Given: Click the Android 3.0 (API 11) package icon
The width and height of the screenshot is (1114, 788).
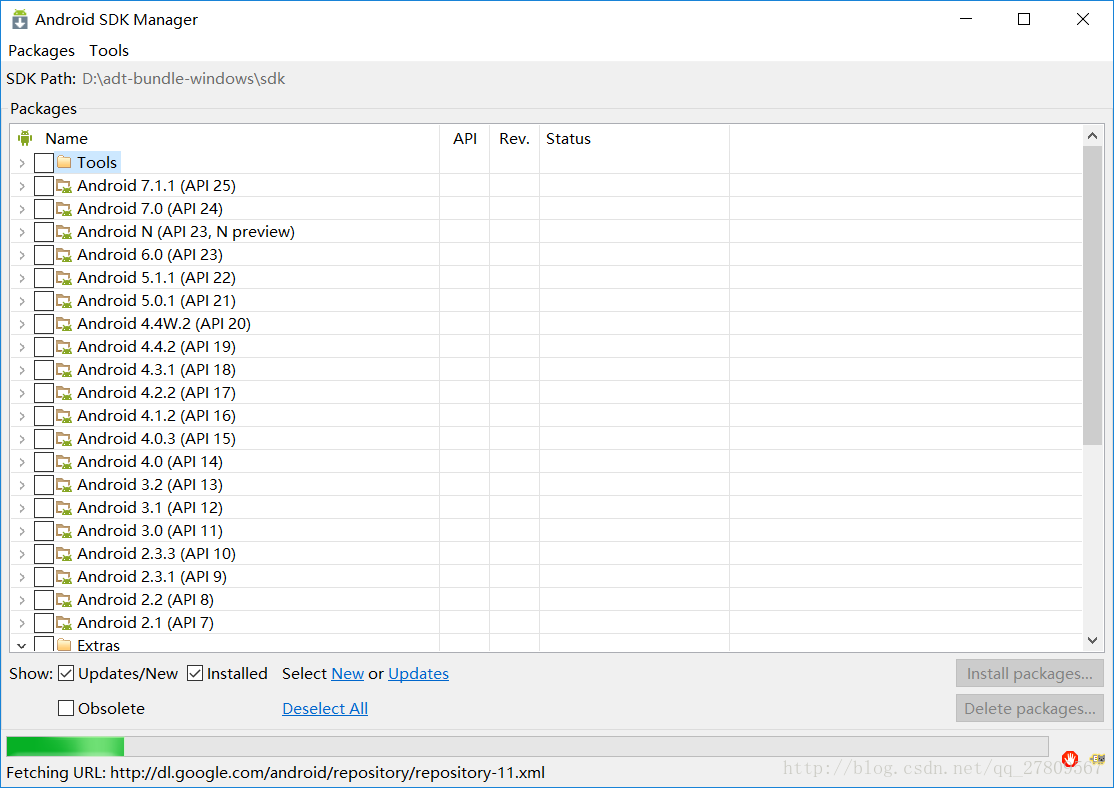Looking at the screenshot, I should 64,531.
